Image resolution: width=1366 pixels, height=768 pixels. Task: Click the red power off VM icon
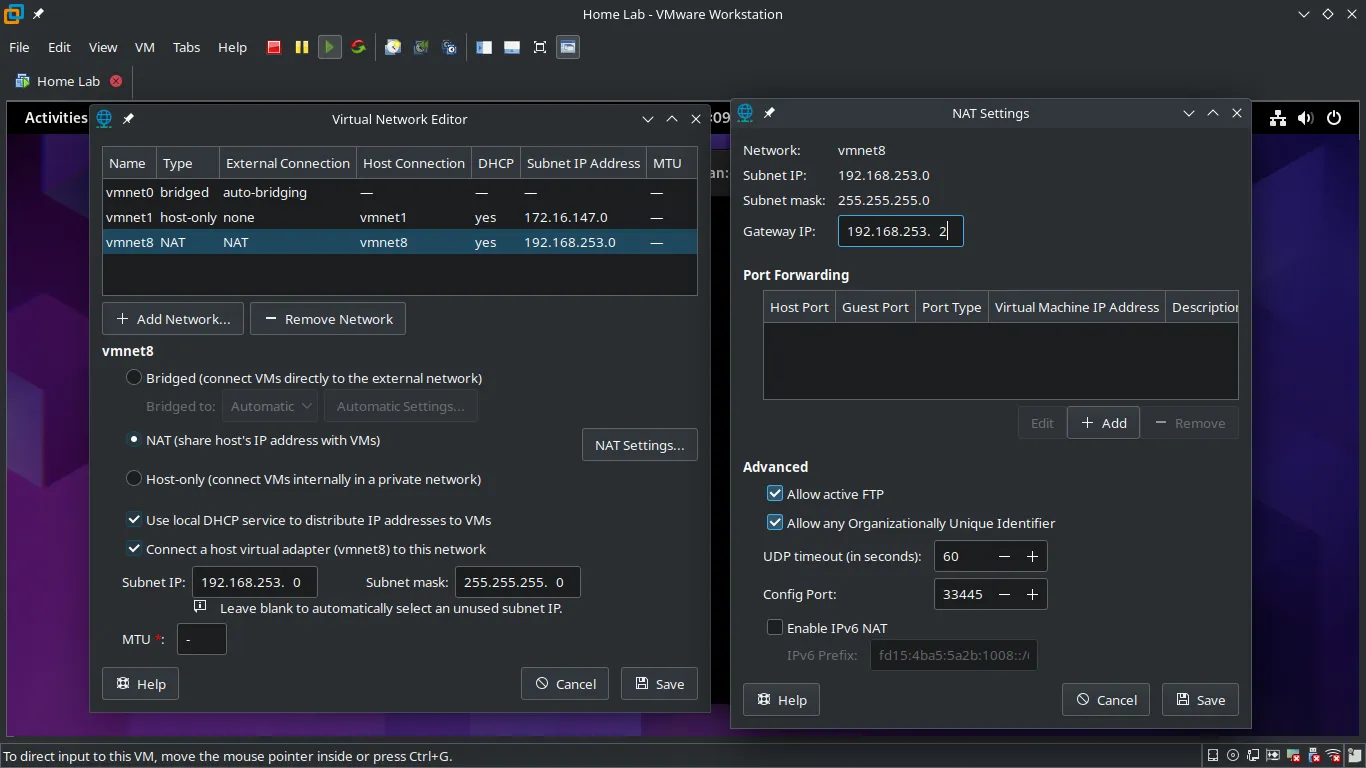click(x=274, y=47)
